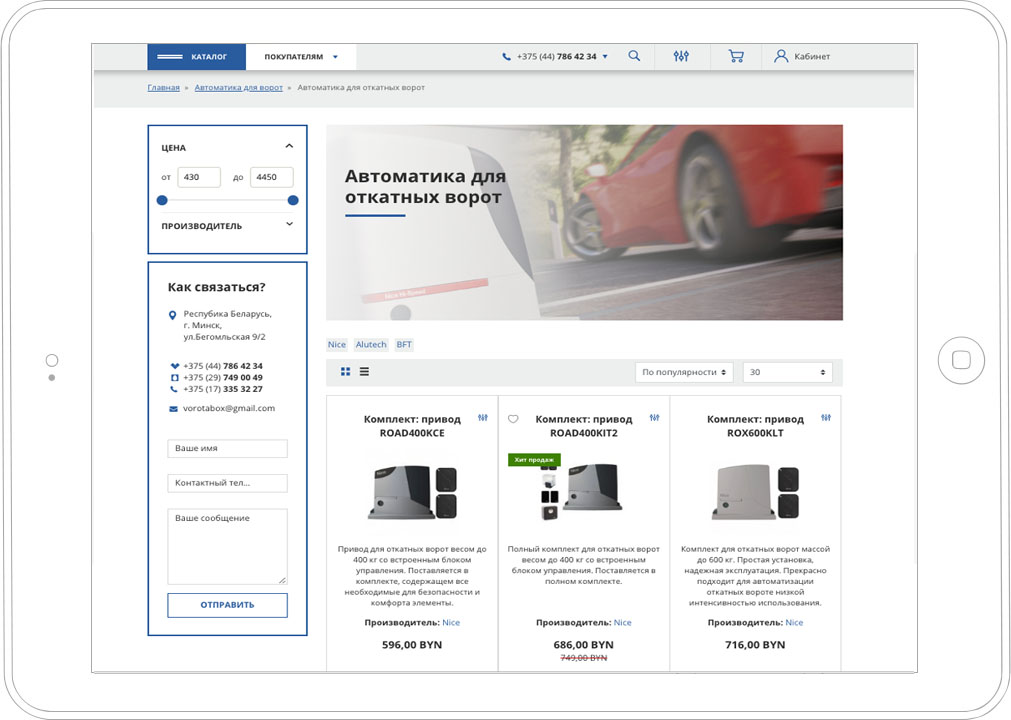Image resolution: width=1011 pixels, height=720 pixels.
Task: Filter by BFT brand tag
Action: pos(404,345)
